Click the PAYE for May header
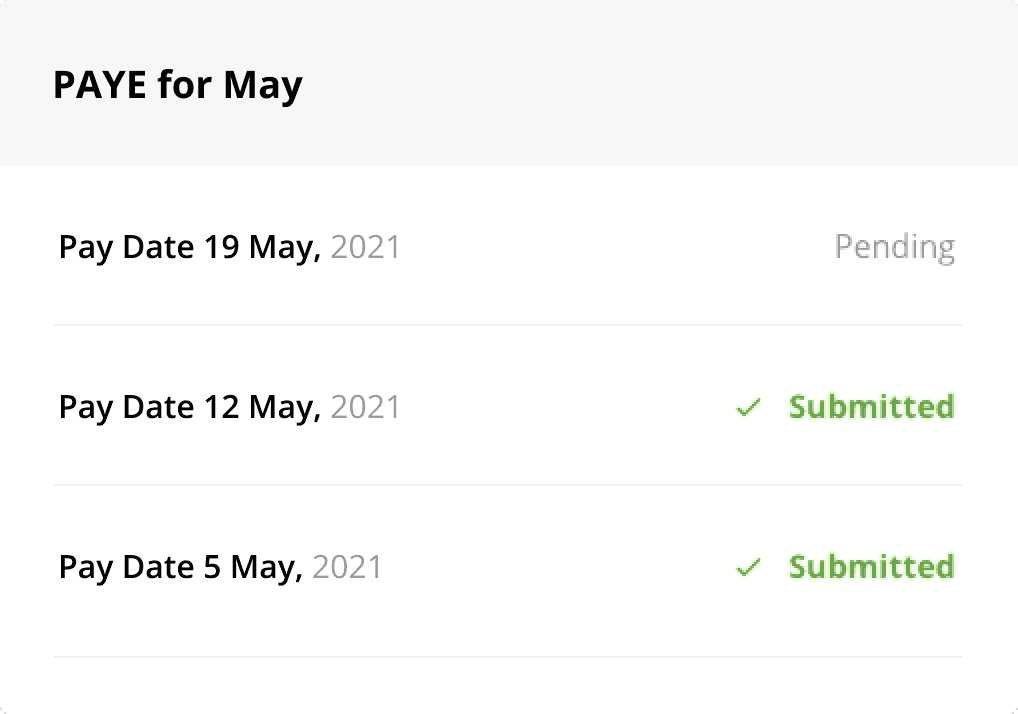 [178, 85]
